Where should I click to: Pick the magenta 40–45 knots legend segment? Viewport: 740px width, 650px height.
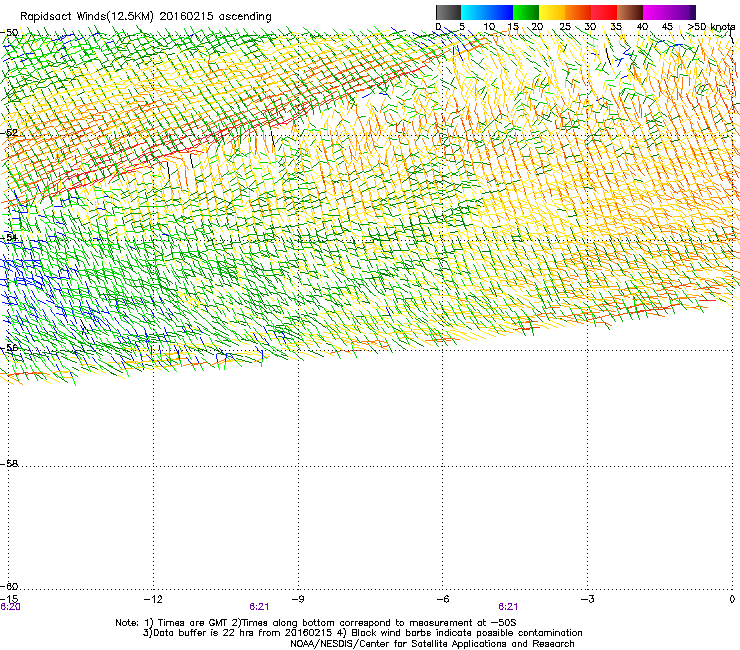[x=656, y=12]
